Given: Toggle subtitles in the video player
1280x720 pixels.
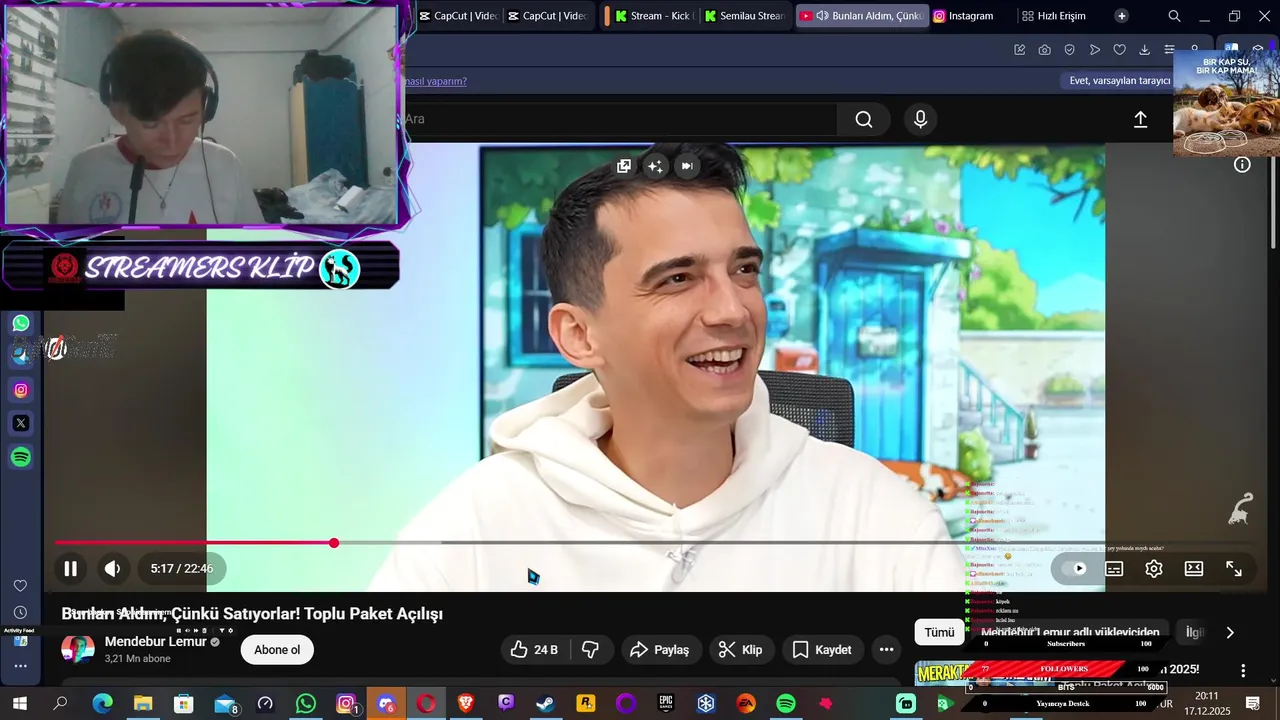Looking at the screenshot, I should [1114, 569].
